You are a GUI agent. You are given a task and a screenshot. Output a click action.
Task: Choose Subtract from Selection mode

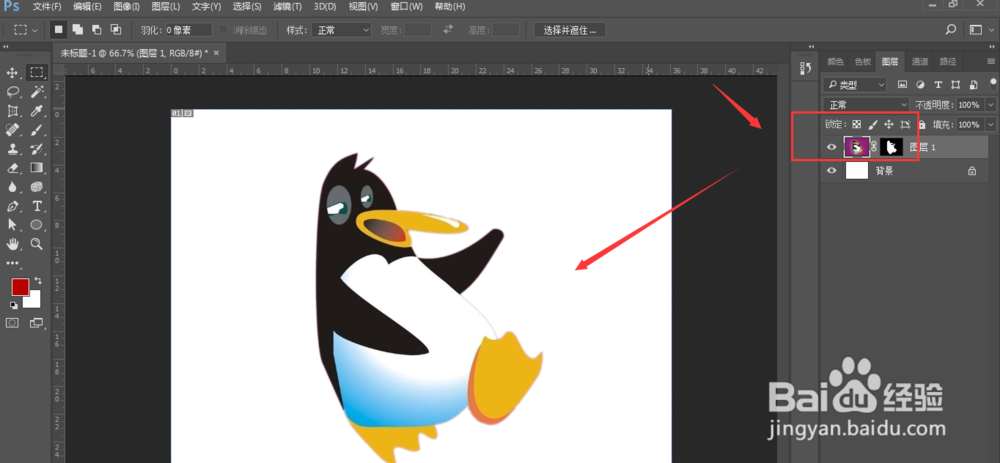96,29
